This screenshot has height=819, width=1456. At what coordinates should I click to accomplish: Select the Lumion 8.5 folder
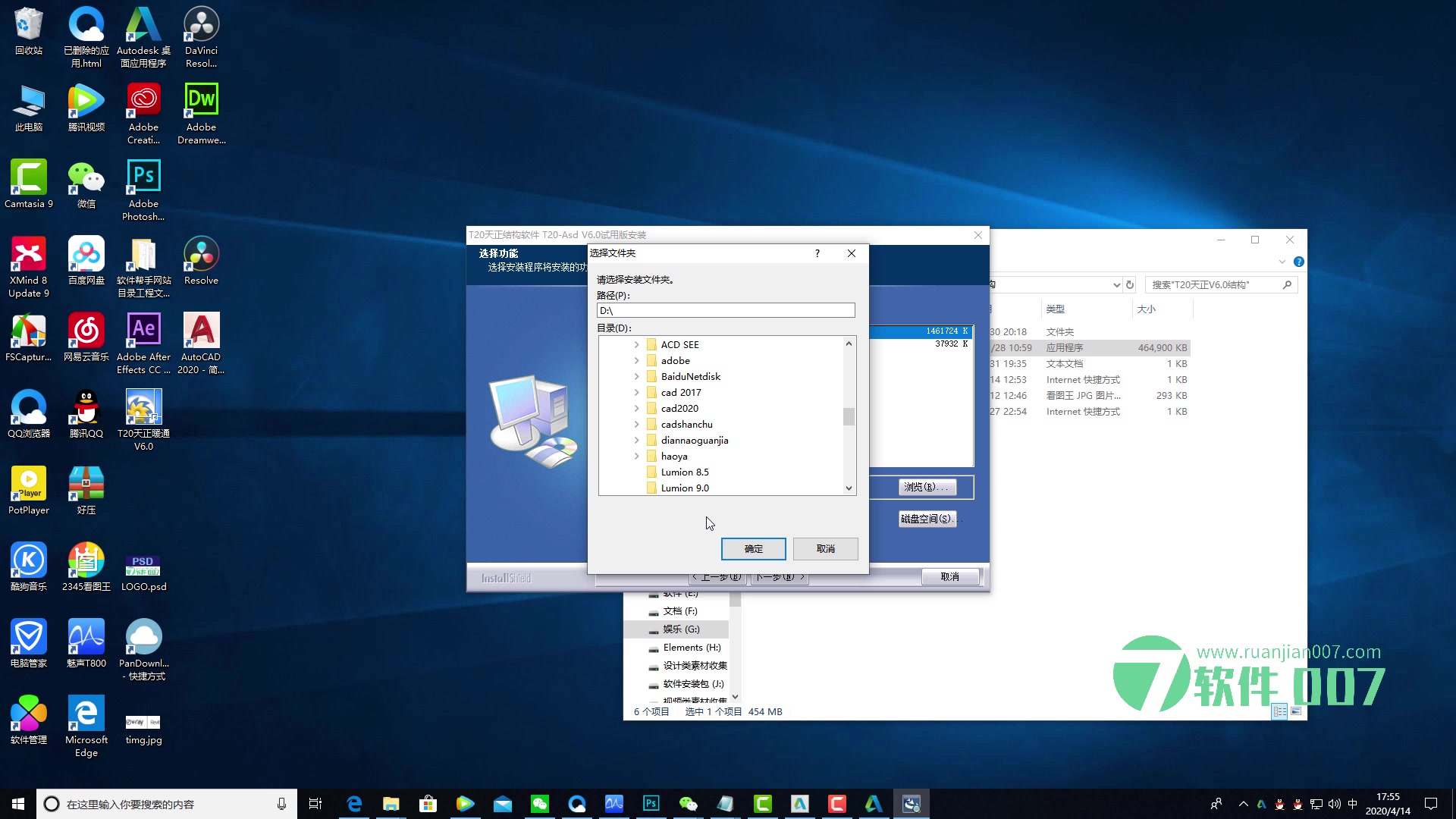click(x=677, y=472)
